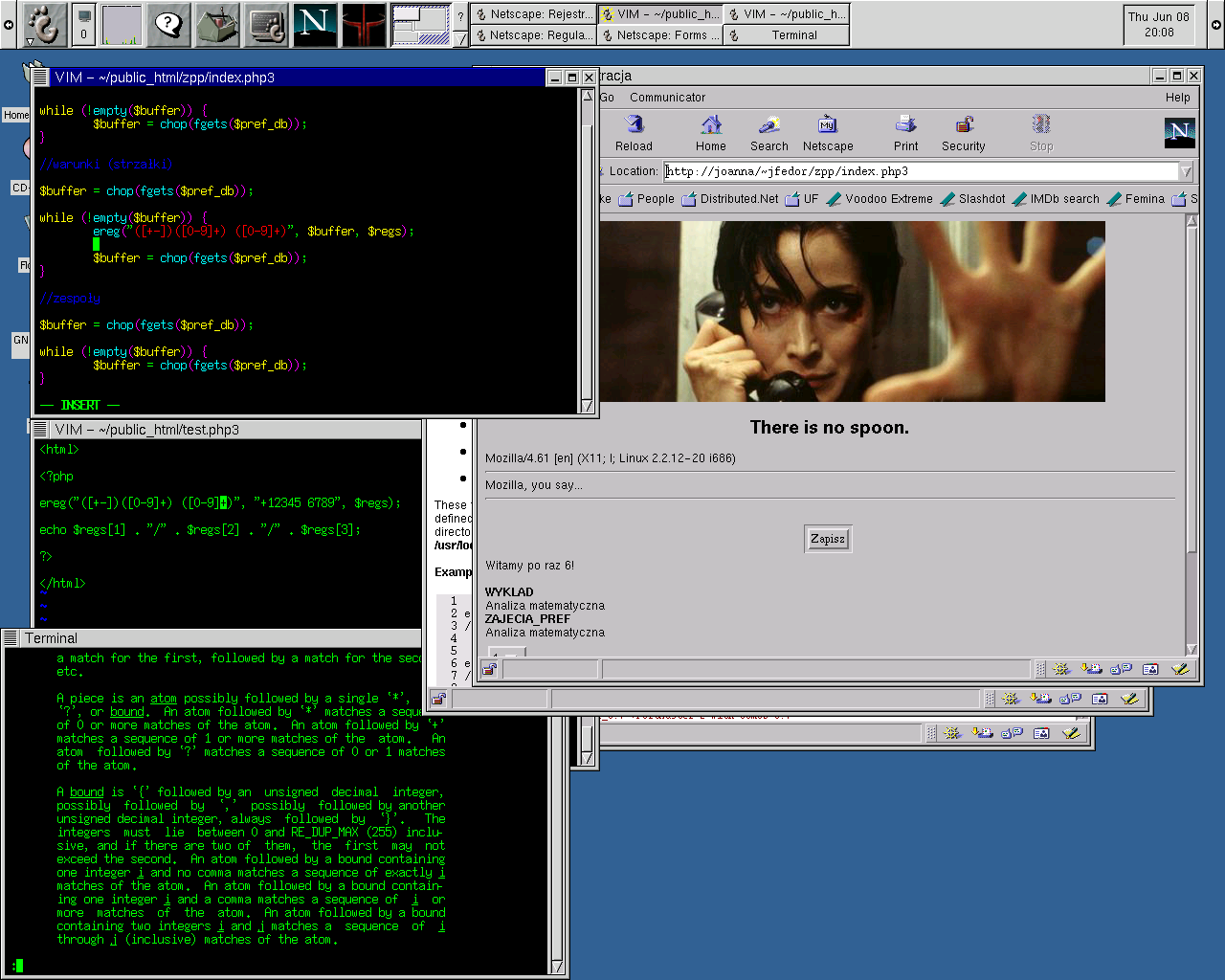
Task: Switch to the Netscape: Forms task
Action: (x=659, y=35)
